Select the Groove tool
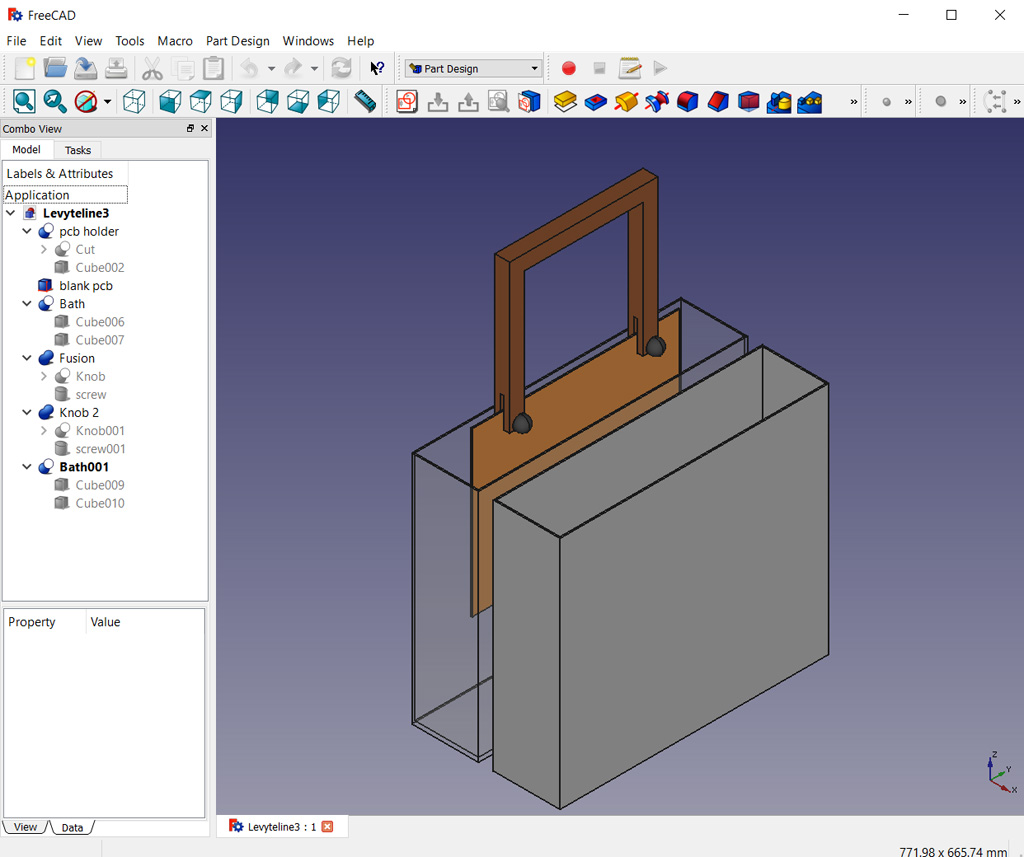1024x857 pixels. [x=657, y=102]
